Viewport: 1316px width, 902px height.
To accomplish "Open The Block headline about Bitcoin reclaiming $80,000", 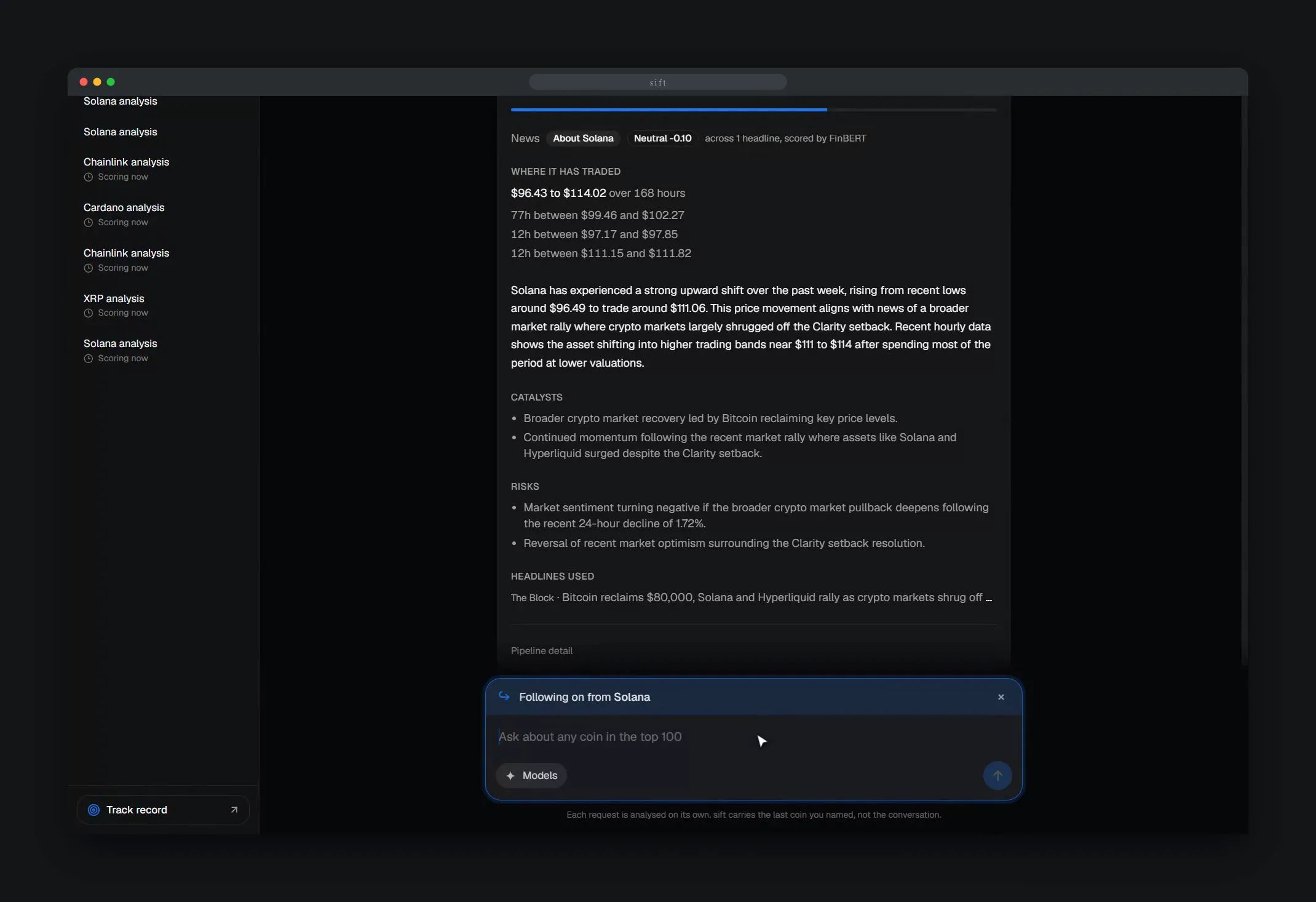I will click(x=751, y=597).
